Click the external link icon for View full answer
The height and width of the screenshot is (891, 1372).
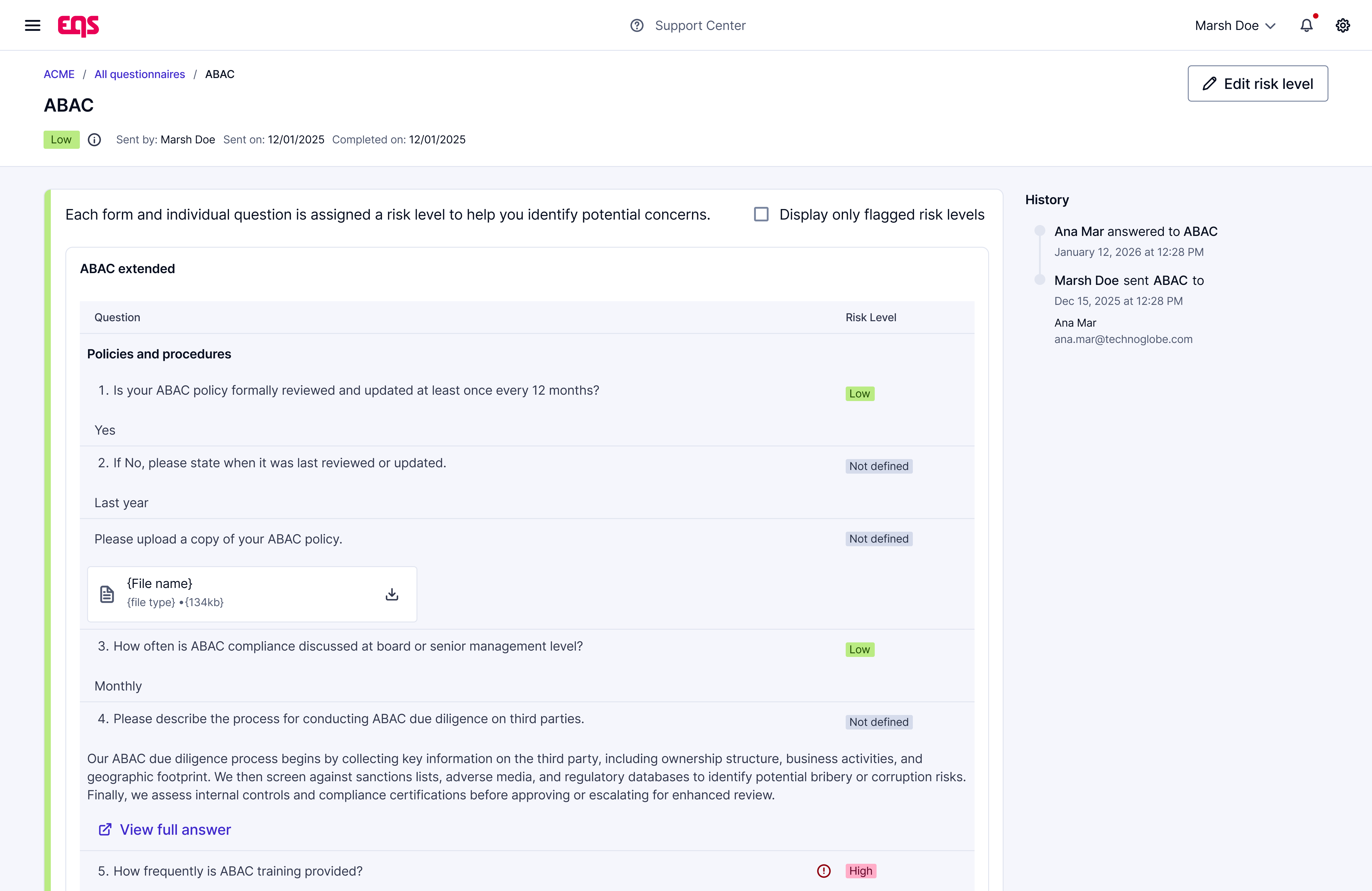pyautogui.click(x=105, y=829)
